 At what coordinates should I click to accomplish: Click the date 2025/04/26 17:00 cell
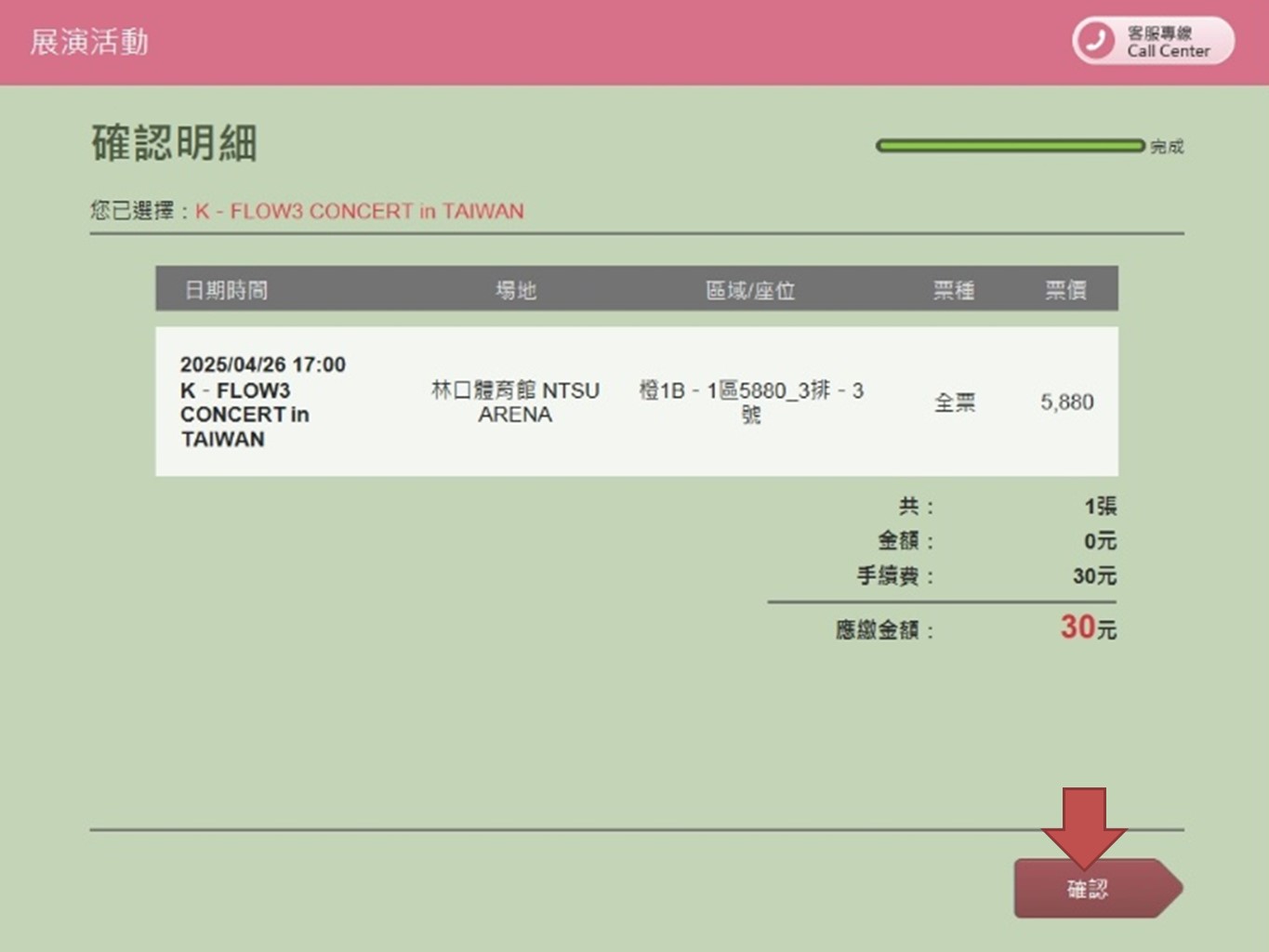coord(263,364)
